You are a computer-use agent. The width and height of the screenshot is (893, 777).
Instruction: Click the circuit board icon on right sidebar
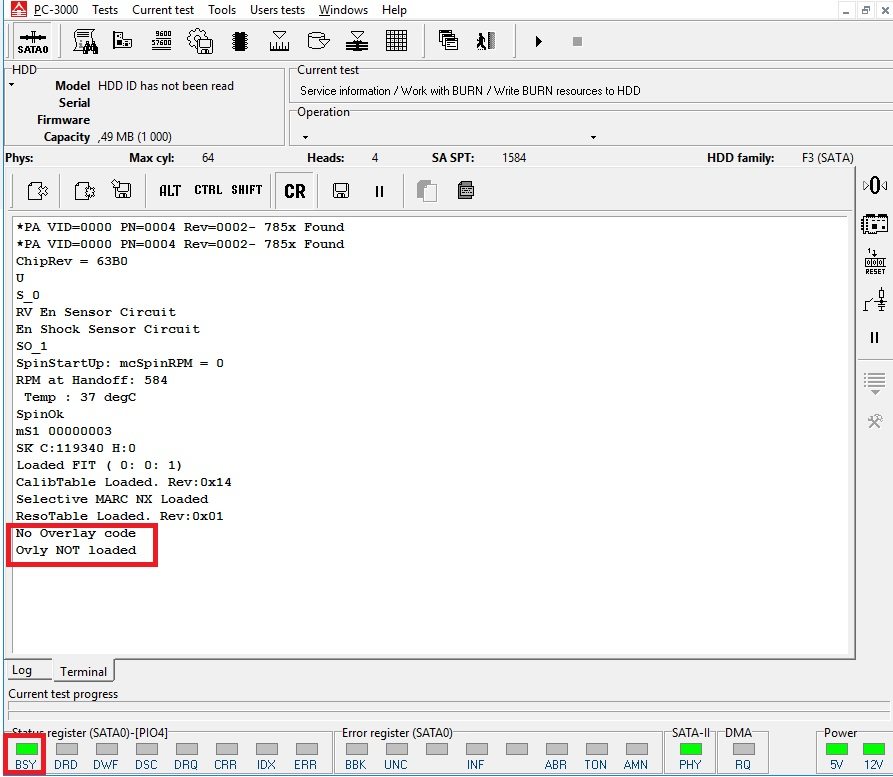pos(875,224)
